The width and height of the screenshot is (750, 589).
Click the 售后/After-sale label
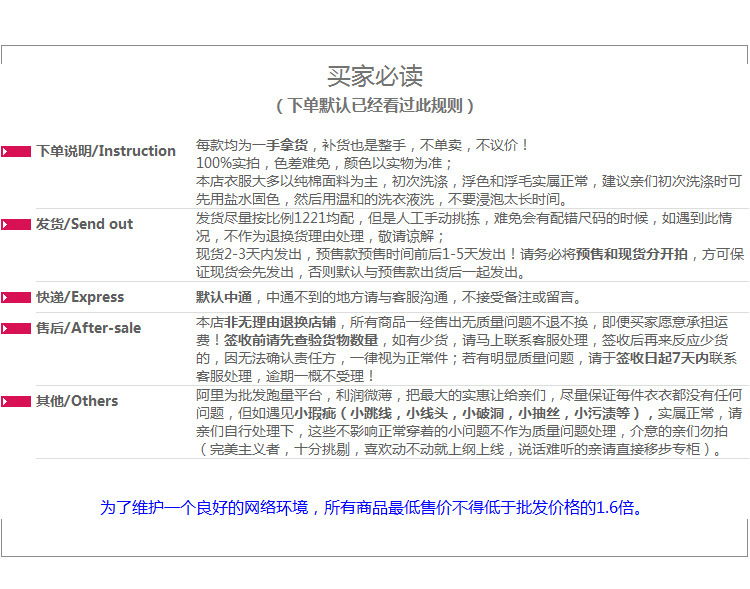click(89, 328)
